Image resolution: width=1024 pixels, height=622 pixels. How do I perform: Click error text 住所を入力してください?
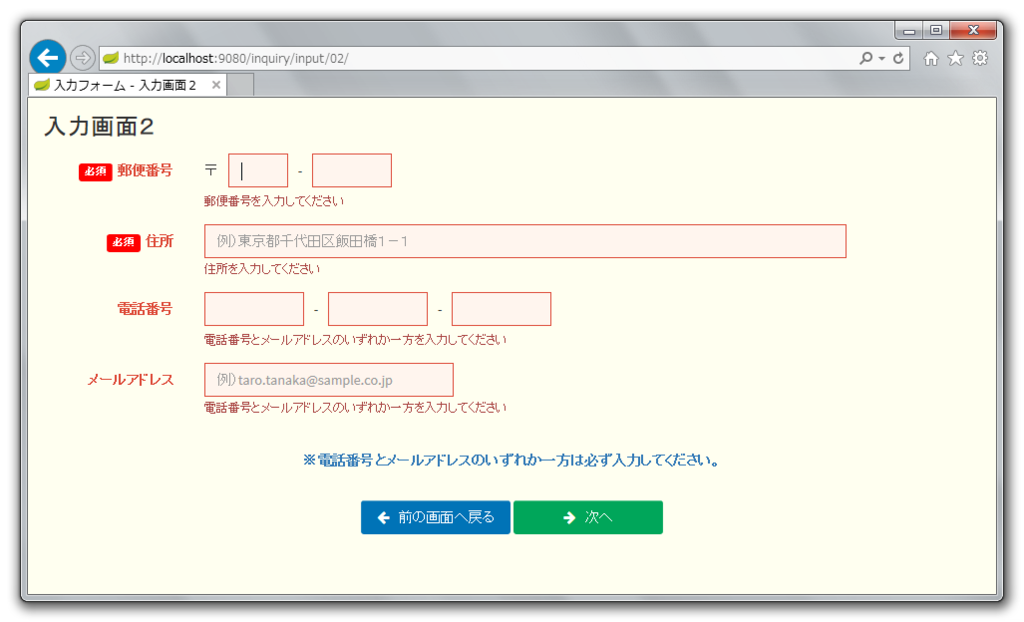[262, 269]
